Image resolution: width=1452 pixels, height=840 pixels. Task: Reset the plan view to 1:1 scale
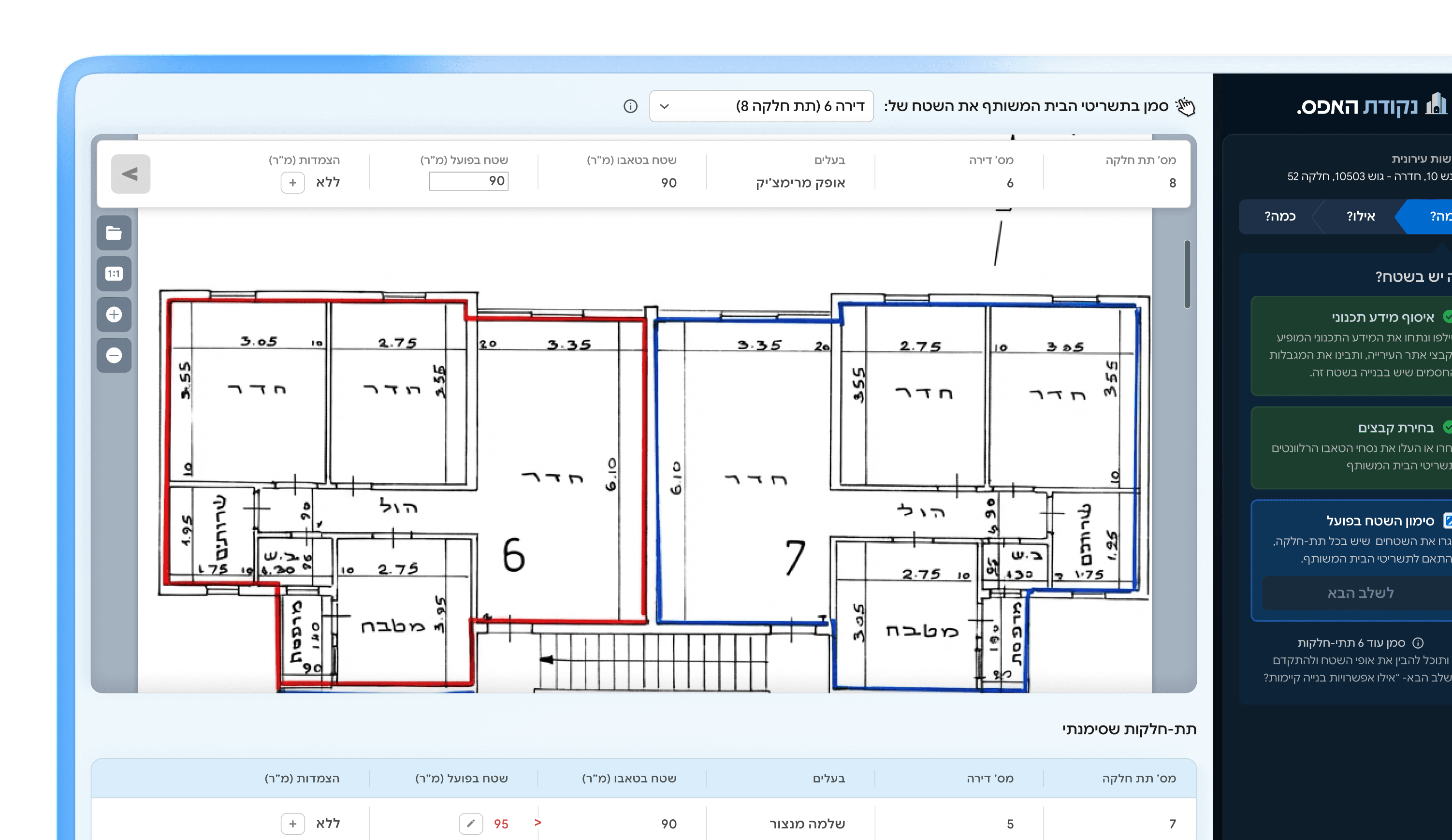tap(114, 274)
